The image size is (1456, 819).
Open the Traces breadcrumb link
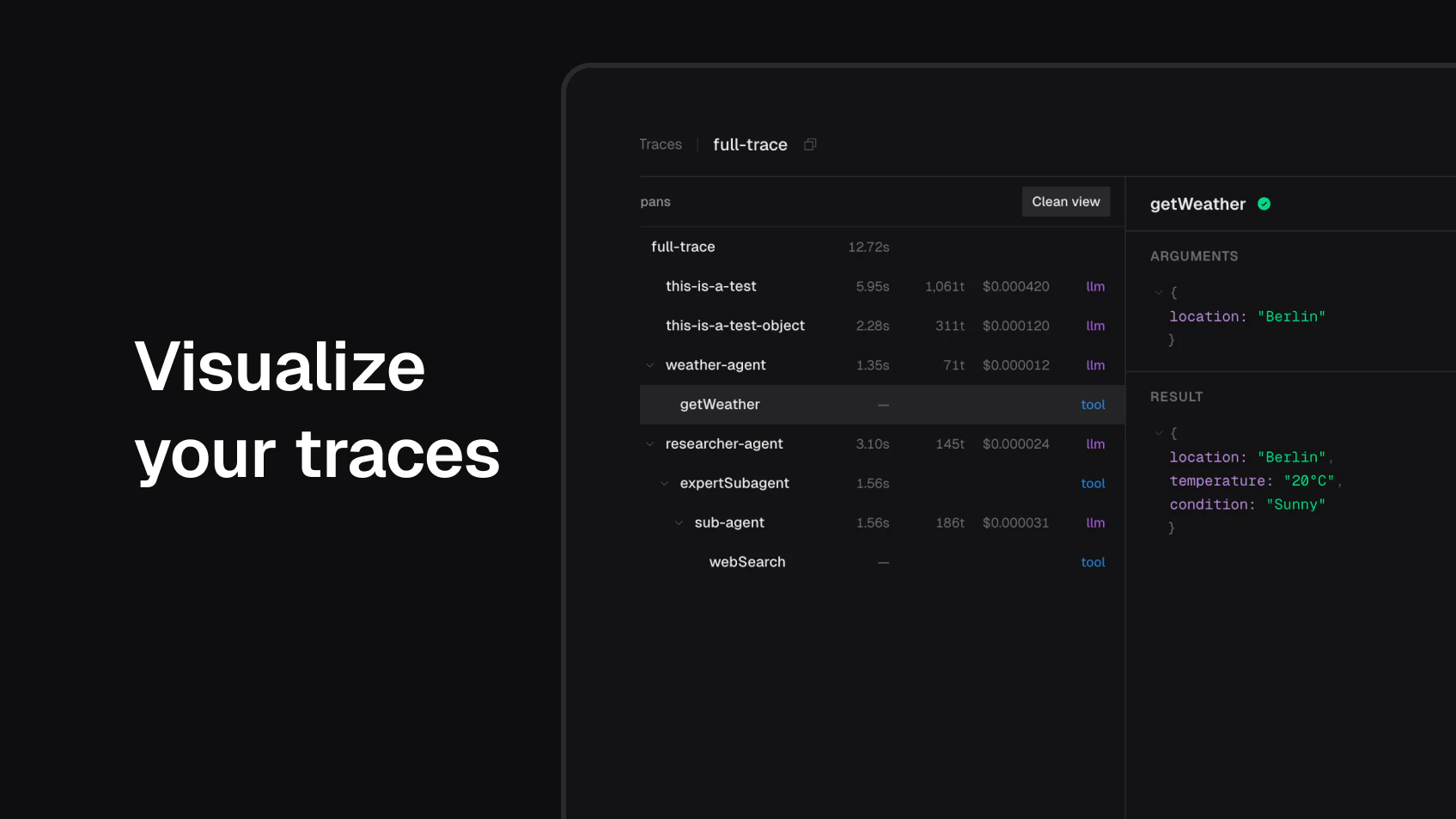click(661, 144)
